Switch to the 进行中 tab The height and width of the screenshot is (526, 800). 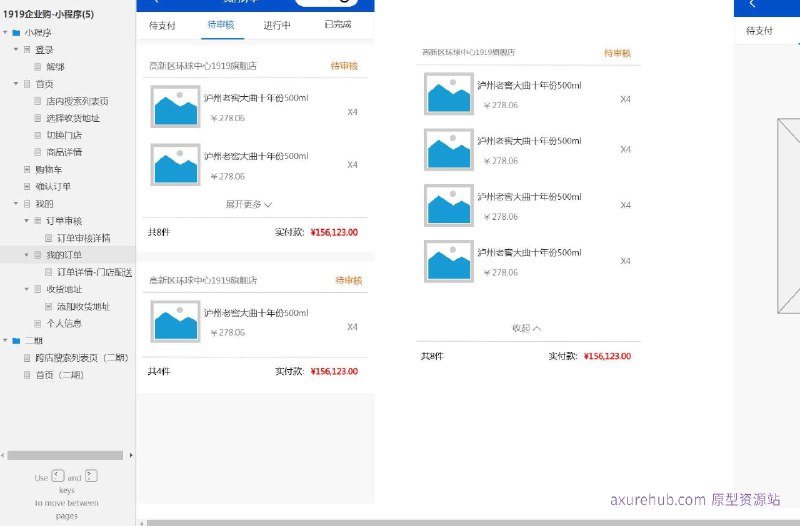coord(277,25)
